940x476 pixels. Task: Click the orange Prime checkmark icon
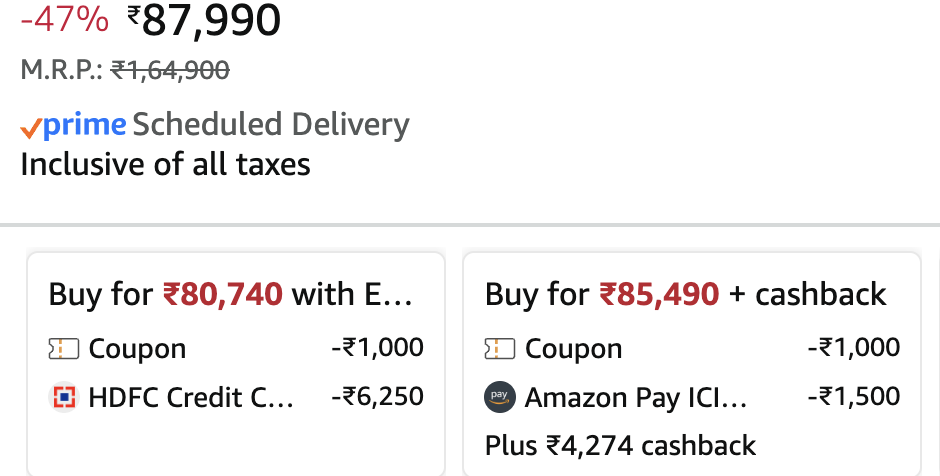[31, 127]
